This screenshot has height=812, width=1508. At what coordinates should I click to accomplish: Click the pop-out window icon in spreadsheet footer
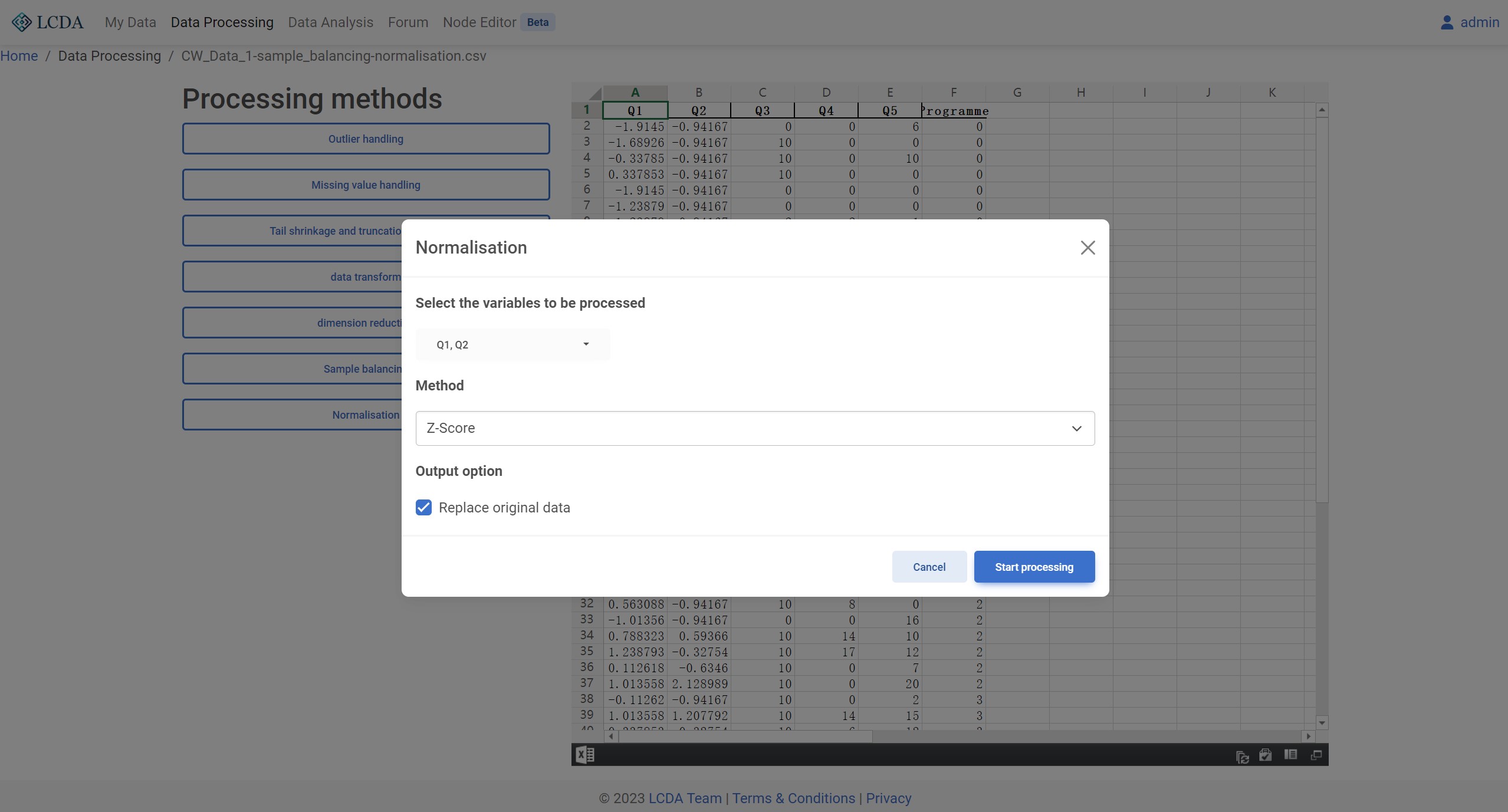tap(1316, 755)
